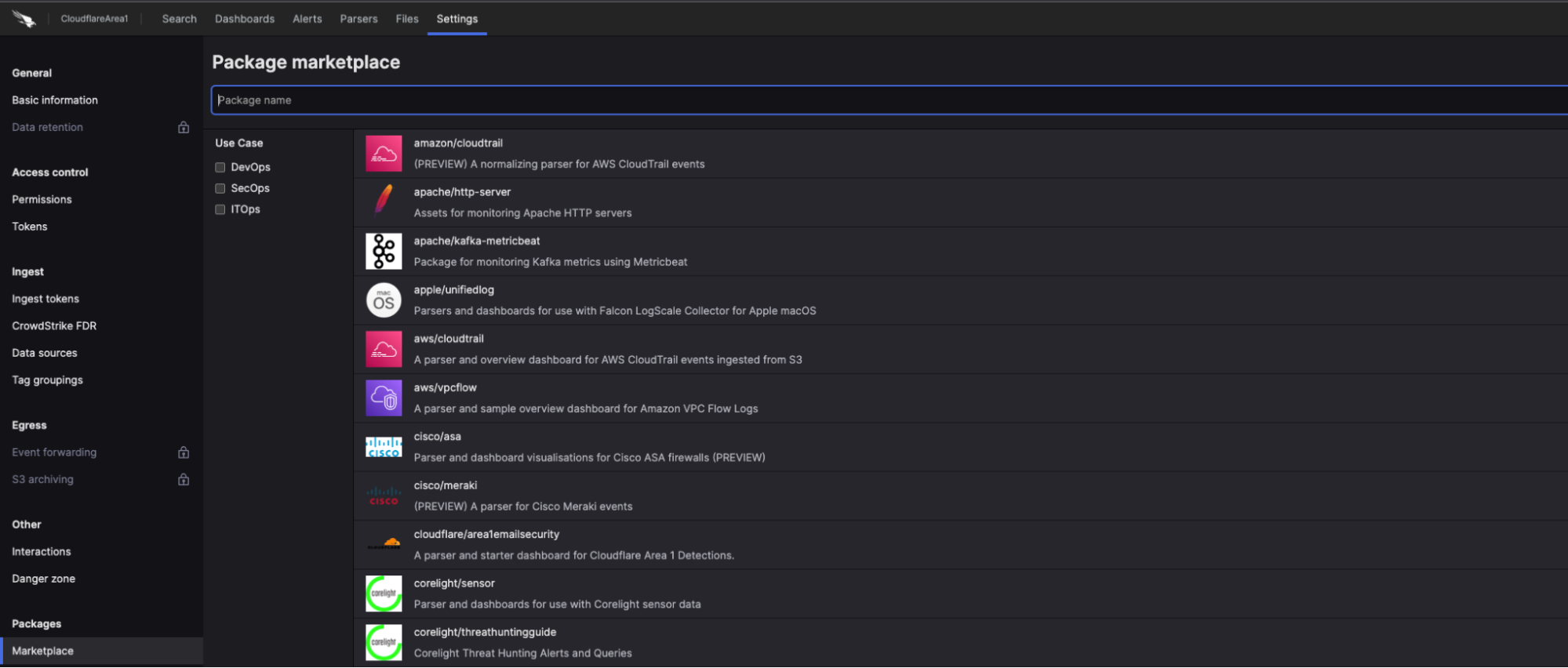Click the Amazon VPC Flow Logs description

(x=586, y=408)
